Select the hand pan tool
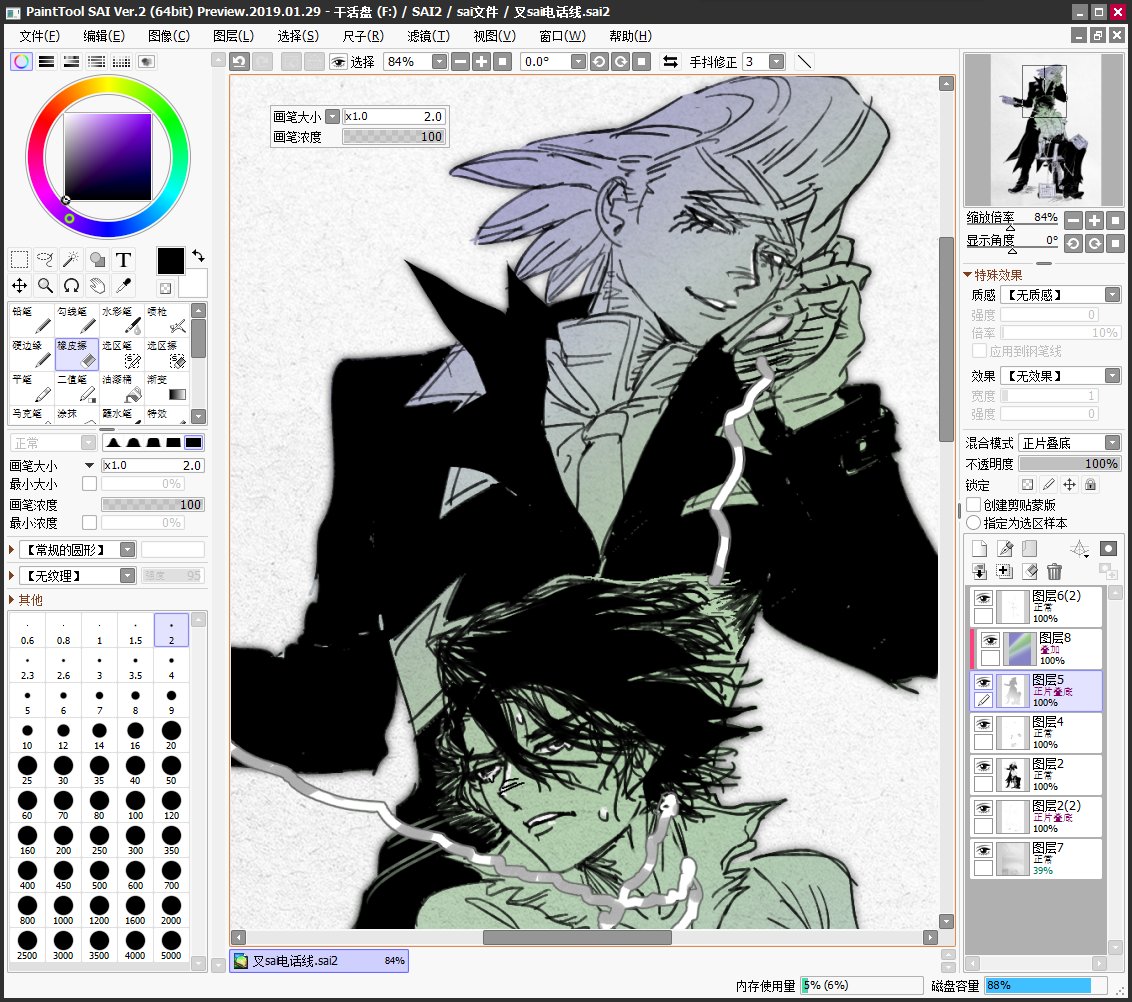Screen dimensions: 1132x1002 point(97,286)
